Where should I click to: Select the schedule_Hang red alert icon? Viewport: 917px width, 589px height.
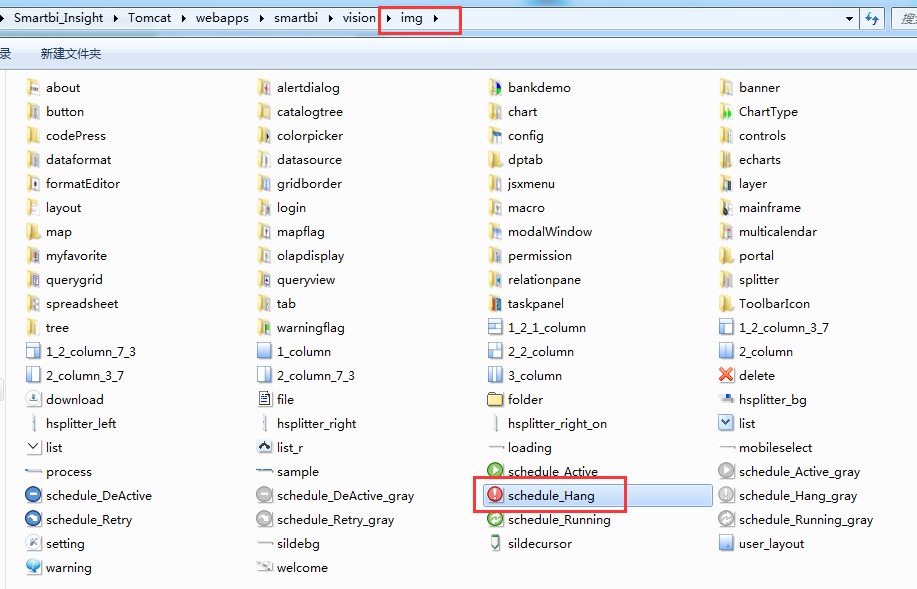click(x=495, y=495)
